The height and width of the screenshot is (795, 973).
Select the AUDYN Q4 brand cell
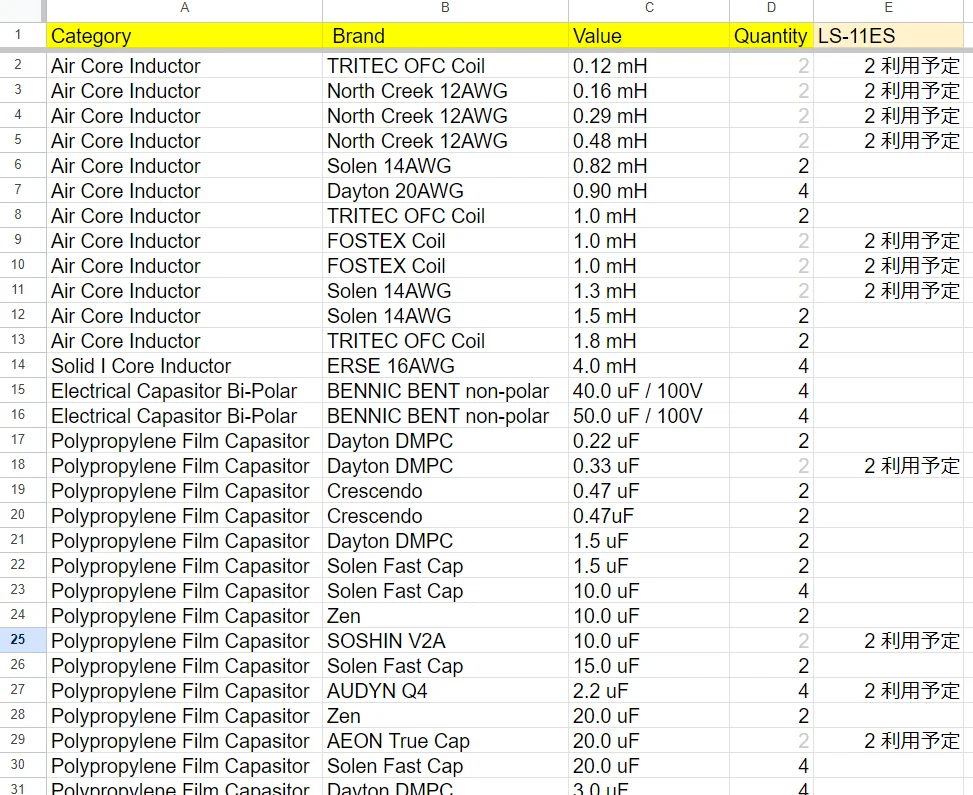(445, 691)
